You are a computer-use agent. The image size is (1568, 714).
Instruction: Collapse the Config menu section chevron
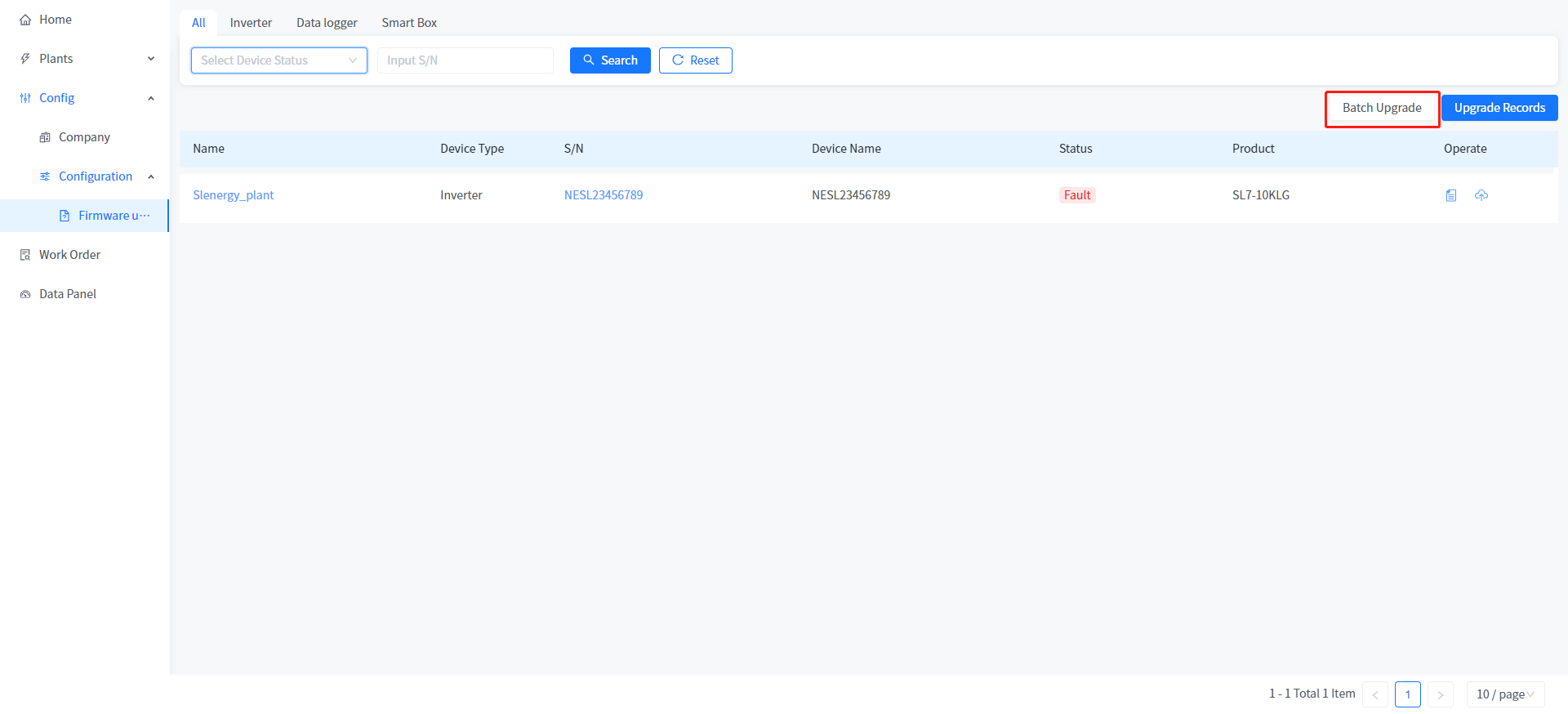(151, 98)
